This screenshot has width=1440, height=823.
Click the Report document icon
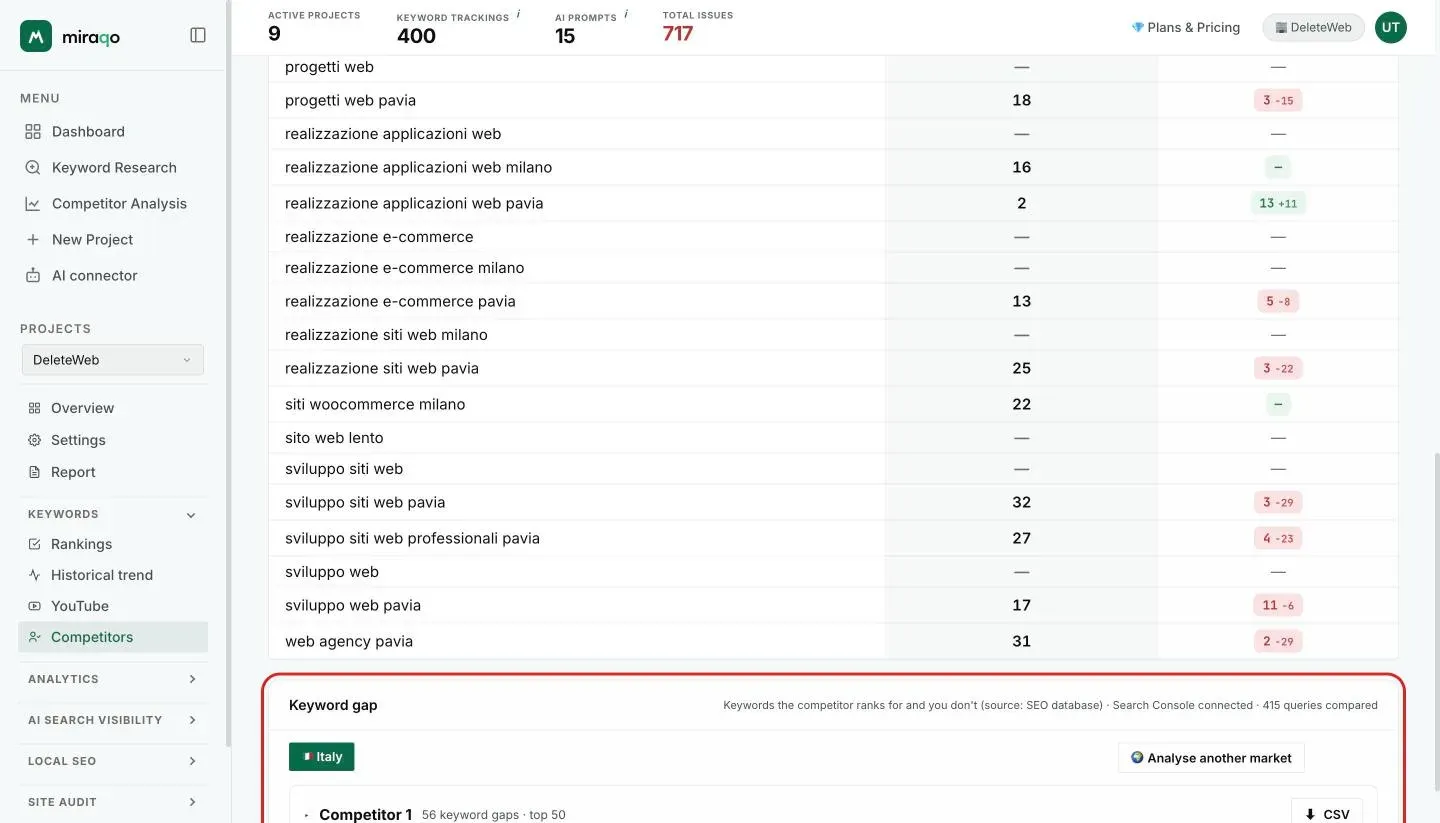click(x=34, y=472)
